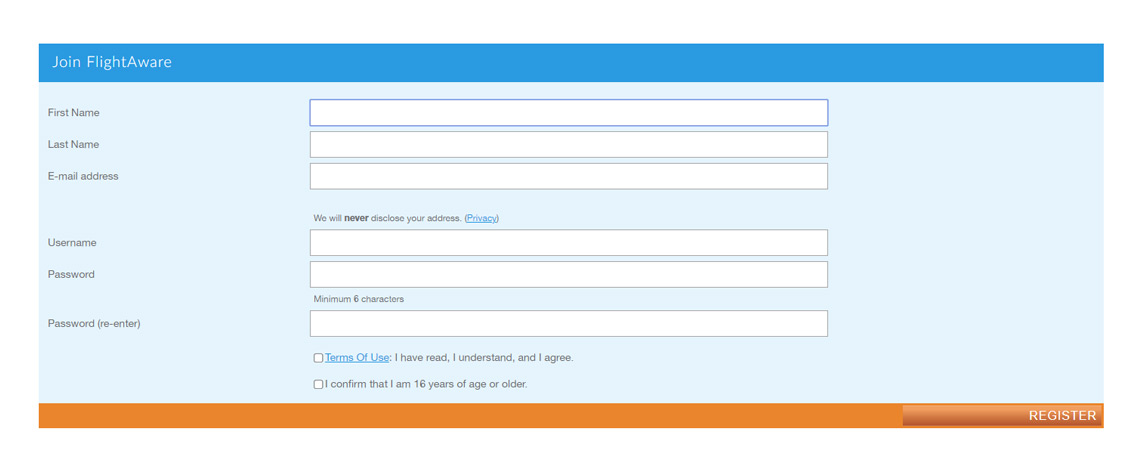
Task: Click 'We will never disclose your address' text
Action: click(388, 218)
